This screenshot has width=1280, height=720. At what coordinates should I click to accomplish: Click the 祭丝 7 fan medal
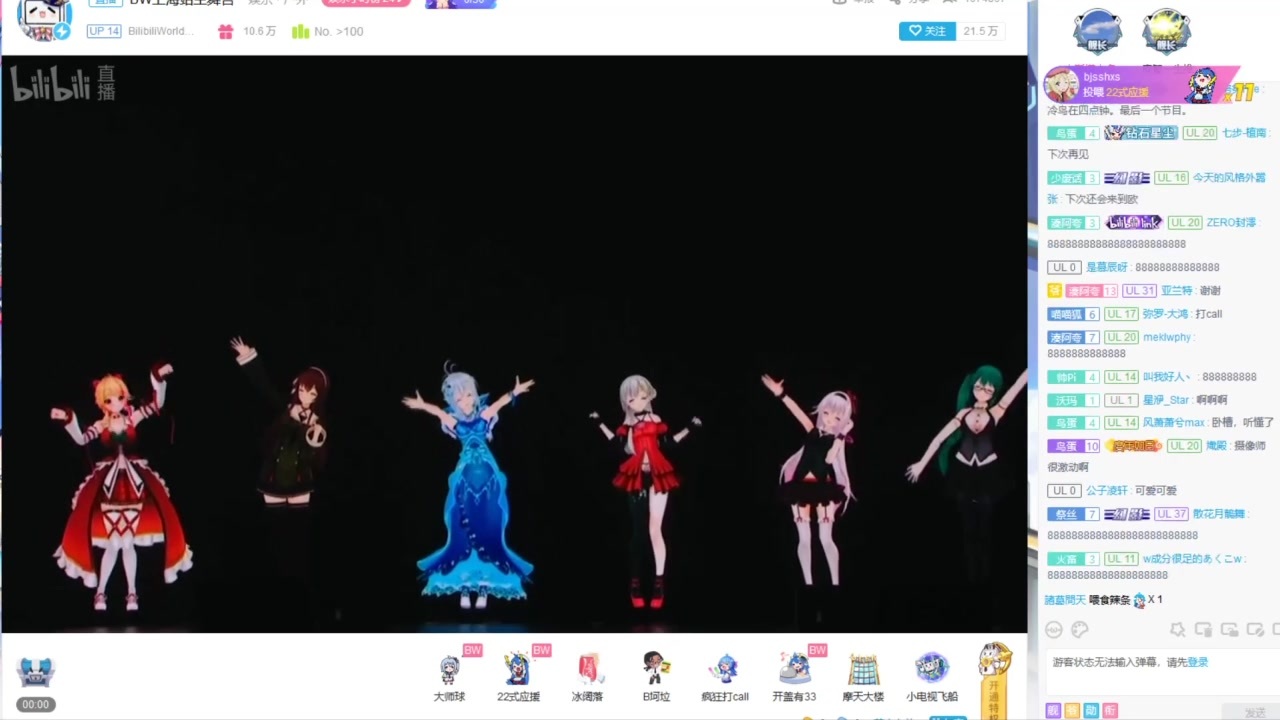click(1074, 514)
